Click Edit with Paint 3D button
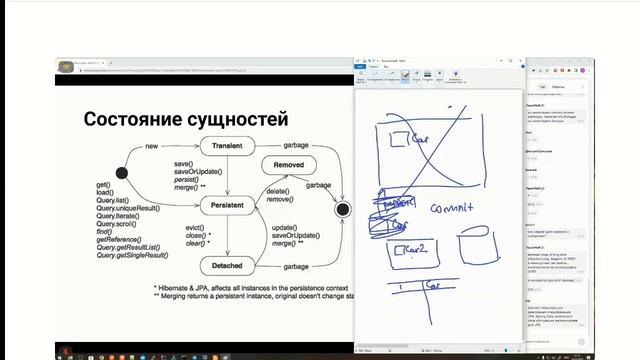Viewport: 640px width, 360px height. [456, 76]
